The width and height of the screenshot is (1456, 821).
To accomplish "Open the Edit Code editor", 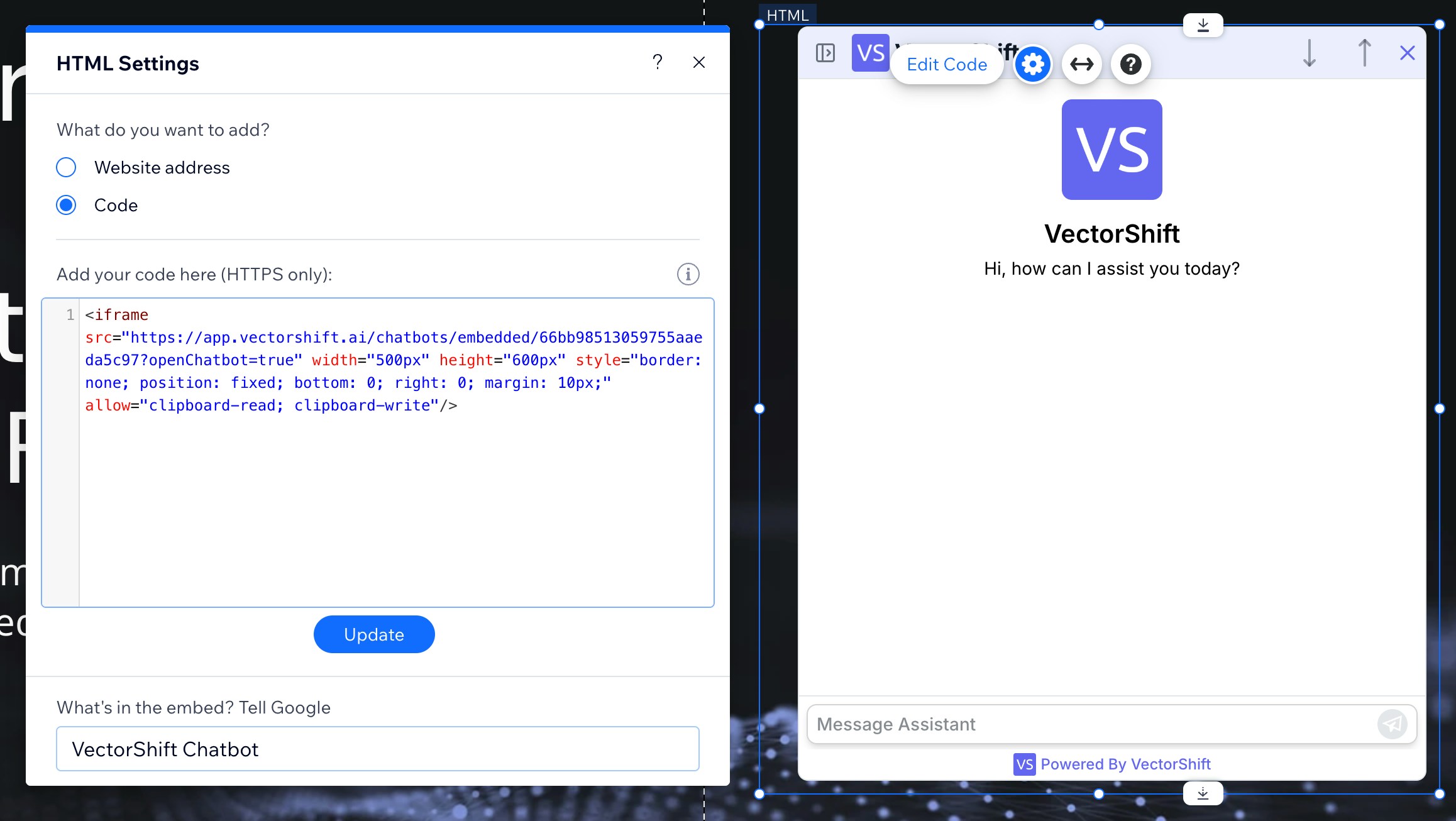I will coord(947,64).
